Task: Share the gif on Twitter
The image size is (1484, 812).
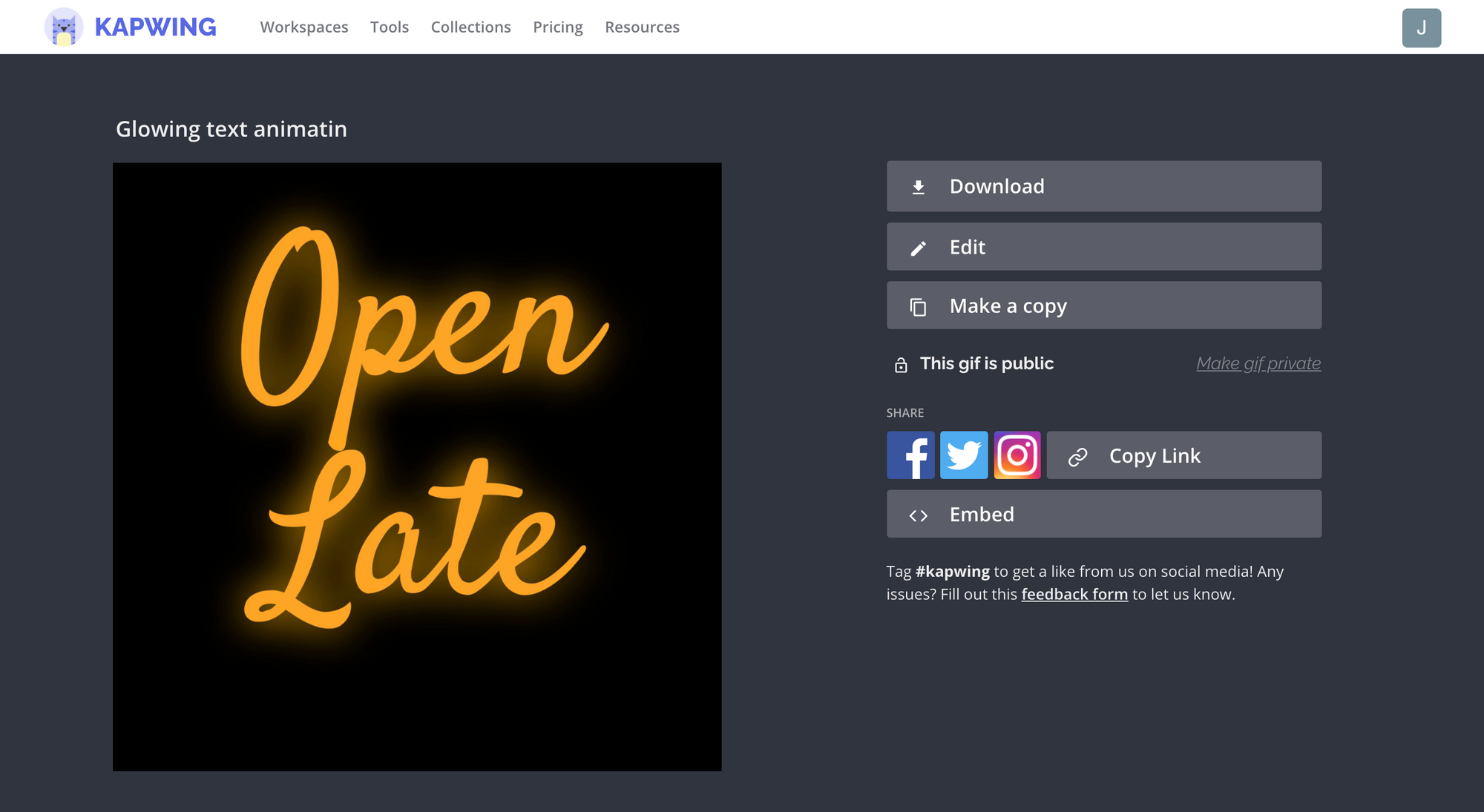Action: [964, 455]
